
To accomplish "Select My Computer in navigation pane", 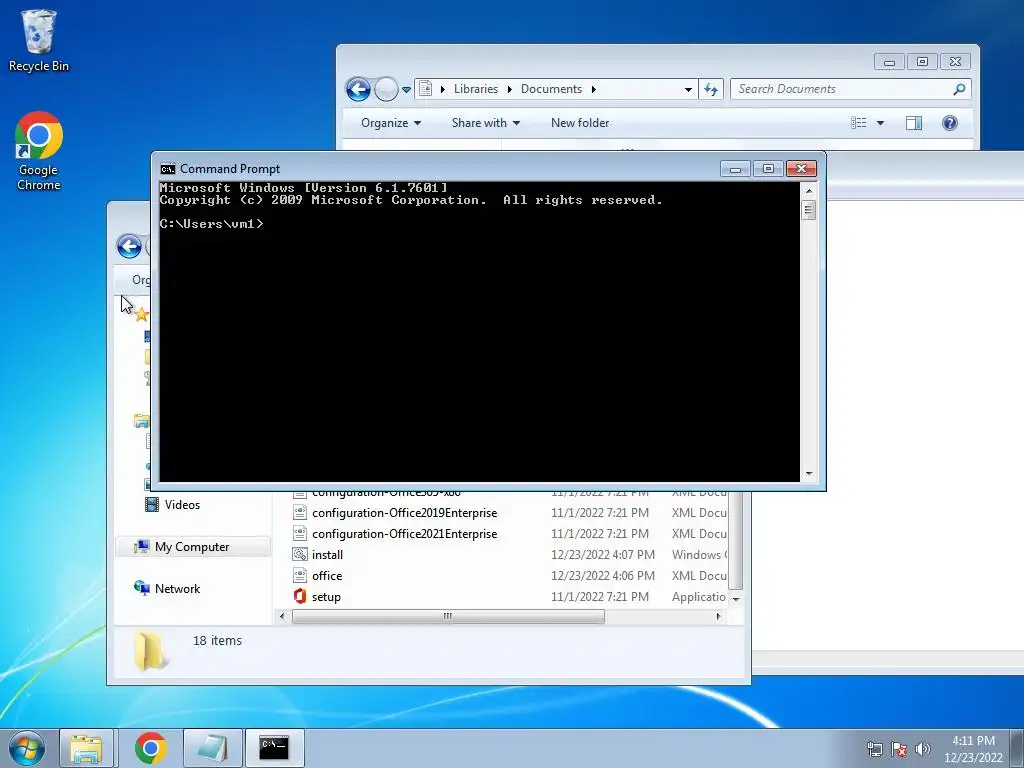I will (192, 547).
